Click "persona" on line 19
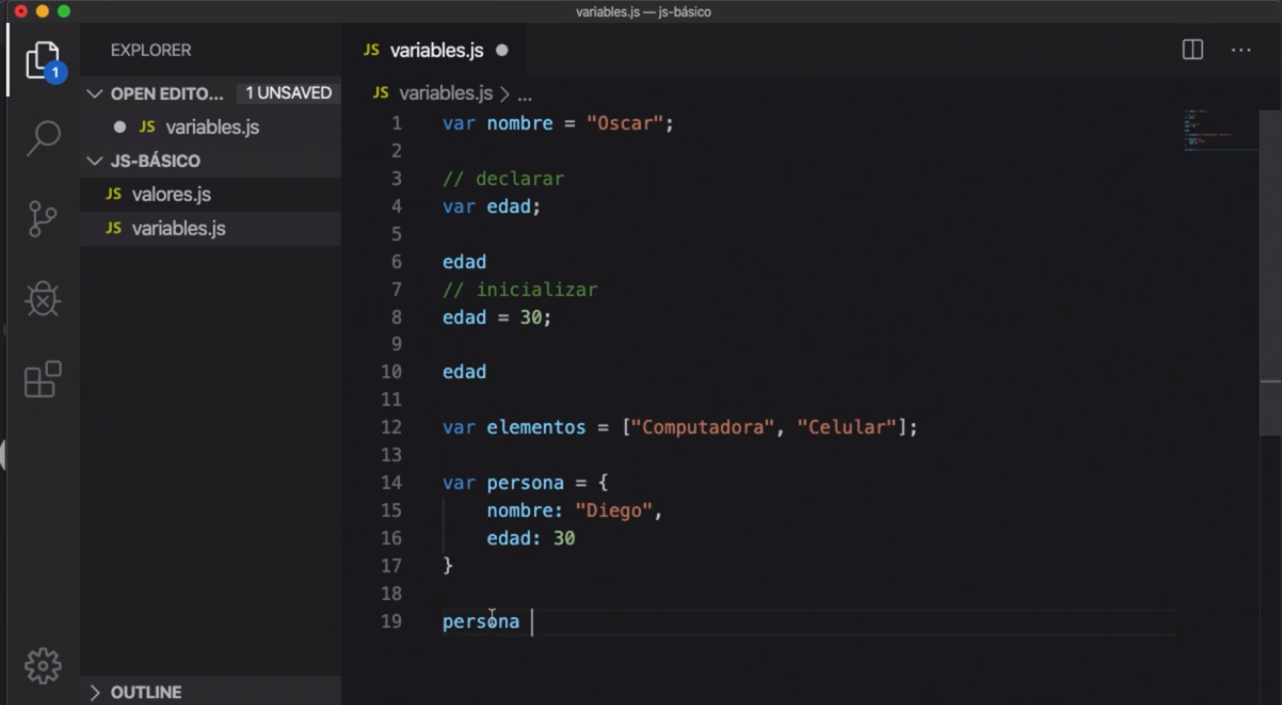This screenshot has height=705, width=1282. point(481,622)
